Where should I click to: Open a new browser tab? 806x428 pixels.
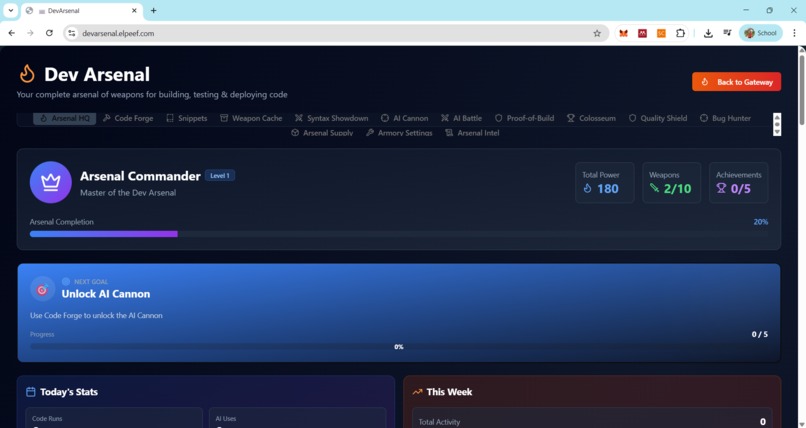(x=153, y=10)
